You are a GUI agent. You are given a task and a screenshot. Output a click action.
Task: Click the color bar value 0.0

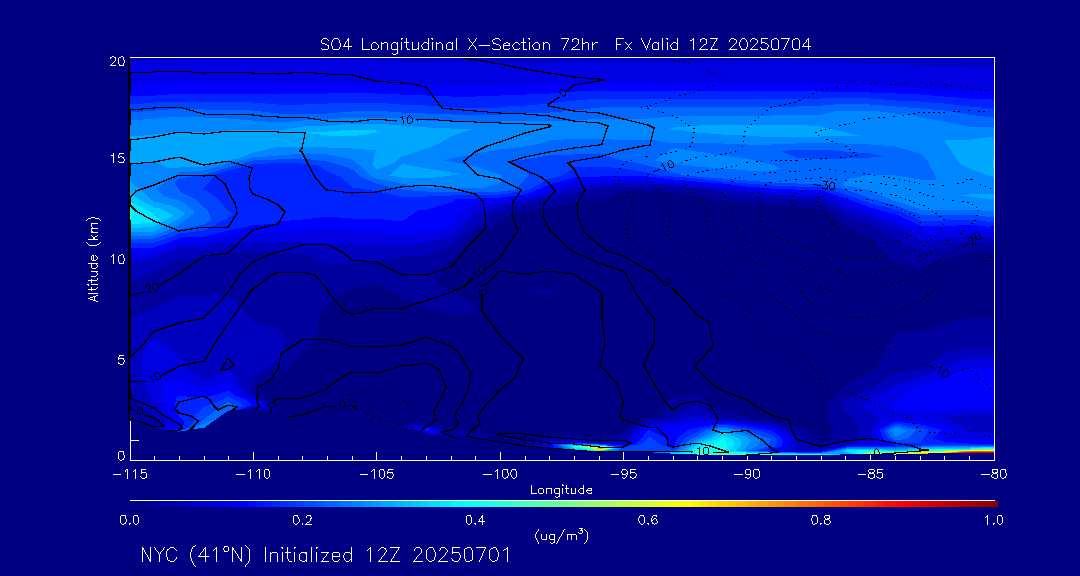pos(130,520)
